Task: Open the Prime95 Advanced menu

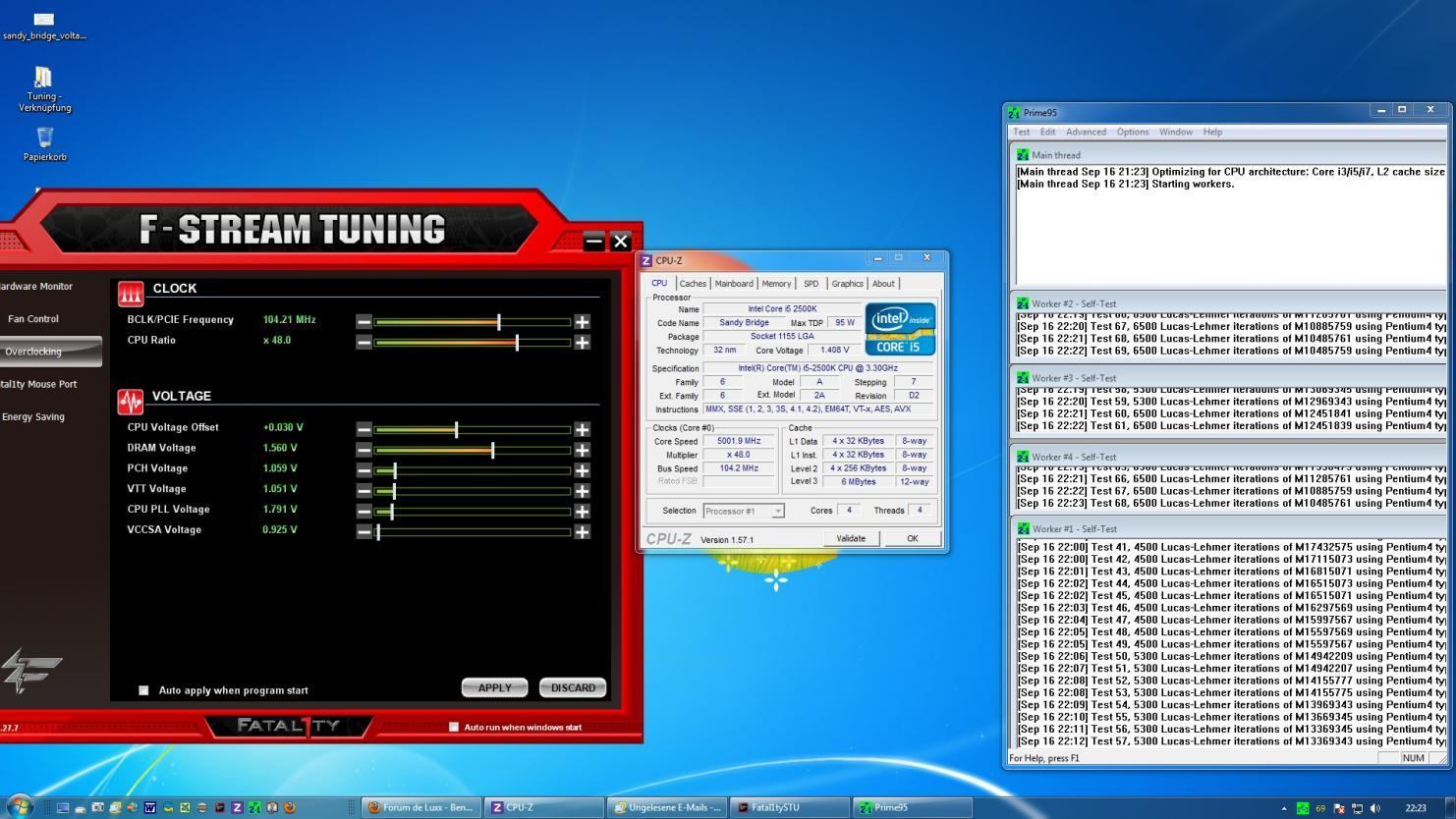Action: pyautogui.click(x=1086, y=132)
